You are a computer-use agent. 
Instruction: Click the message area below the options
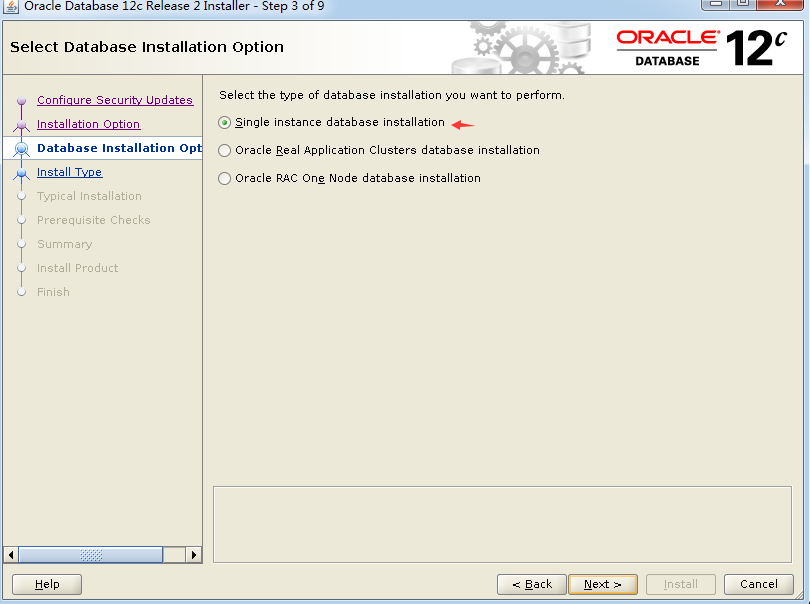(502, 524)
